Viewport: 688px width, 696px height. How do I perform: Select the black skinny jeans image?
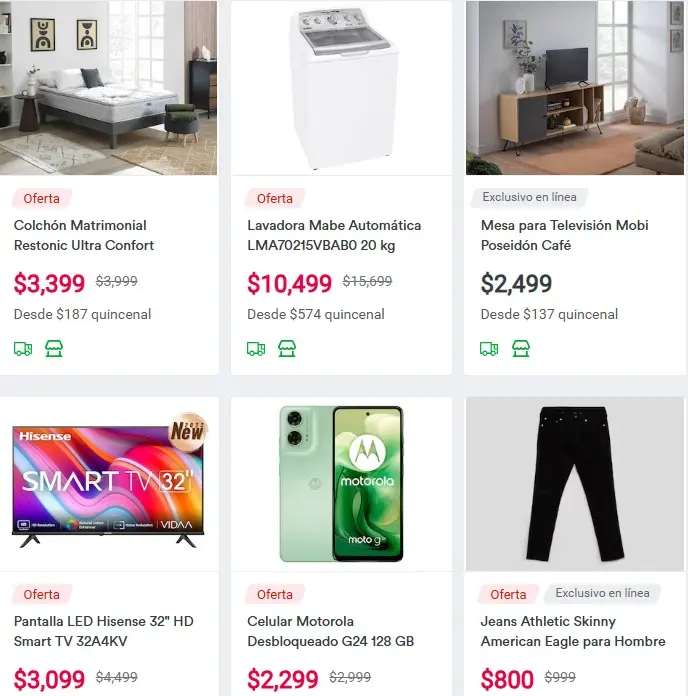575,484
